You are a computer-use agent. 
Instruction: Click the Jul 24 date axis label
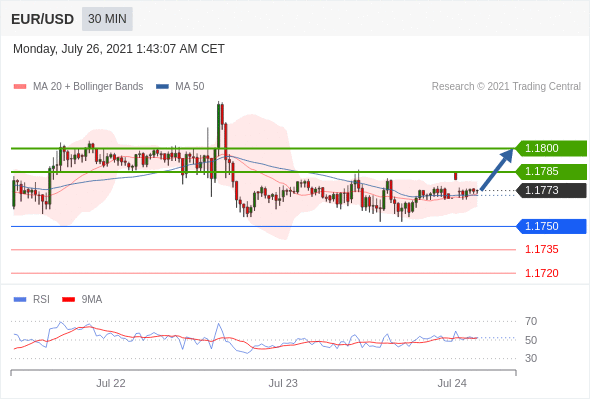click(452, 383)
